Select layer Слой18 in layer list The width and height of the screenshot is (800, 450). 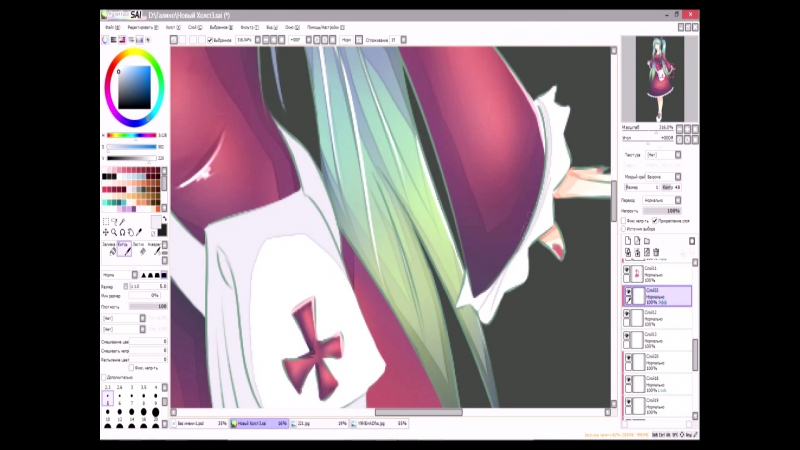657,384
